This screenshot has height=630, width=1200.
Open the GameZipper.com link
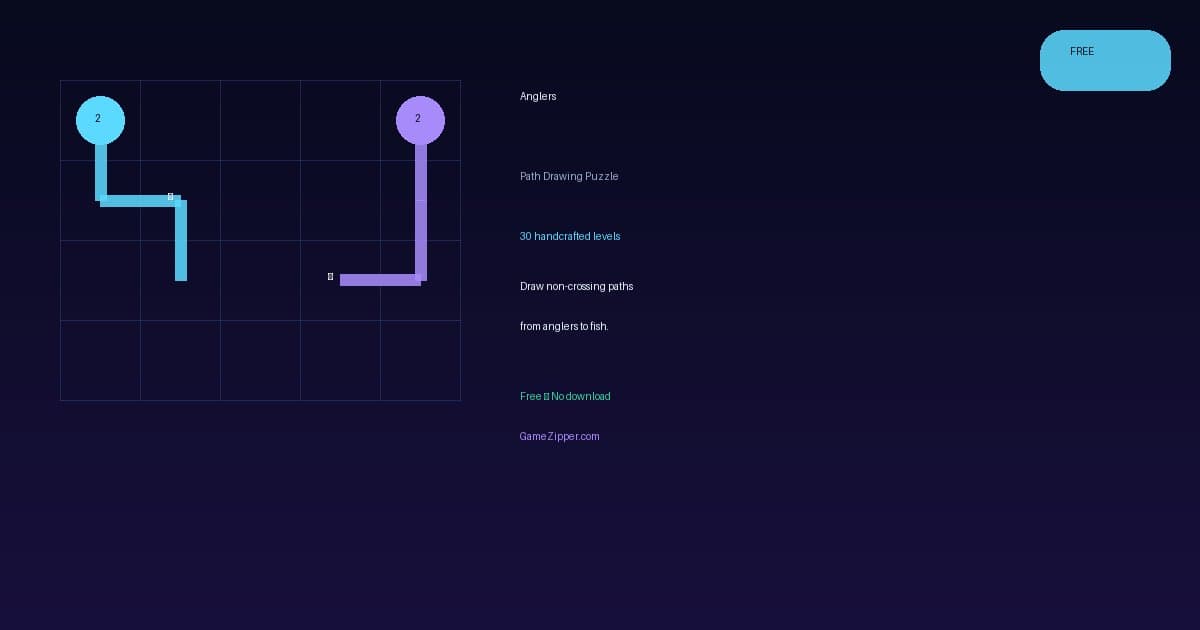pyautogui.click(x=559, y=436)
